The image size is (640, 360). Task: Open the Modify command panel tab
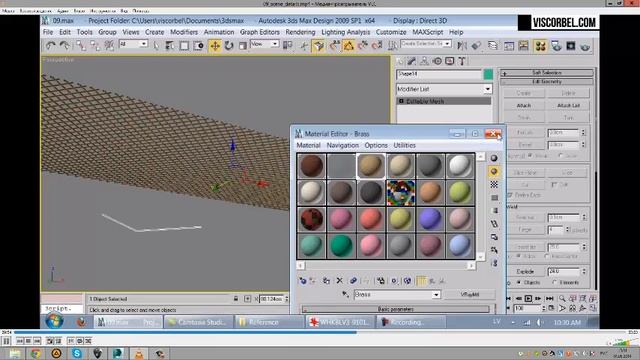pyautogui.click(x=411, y=61)
